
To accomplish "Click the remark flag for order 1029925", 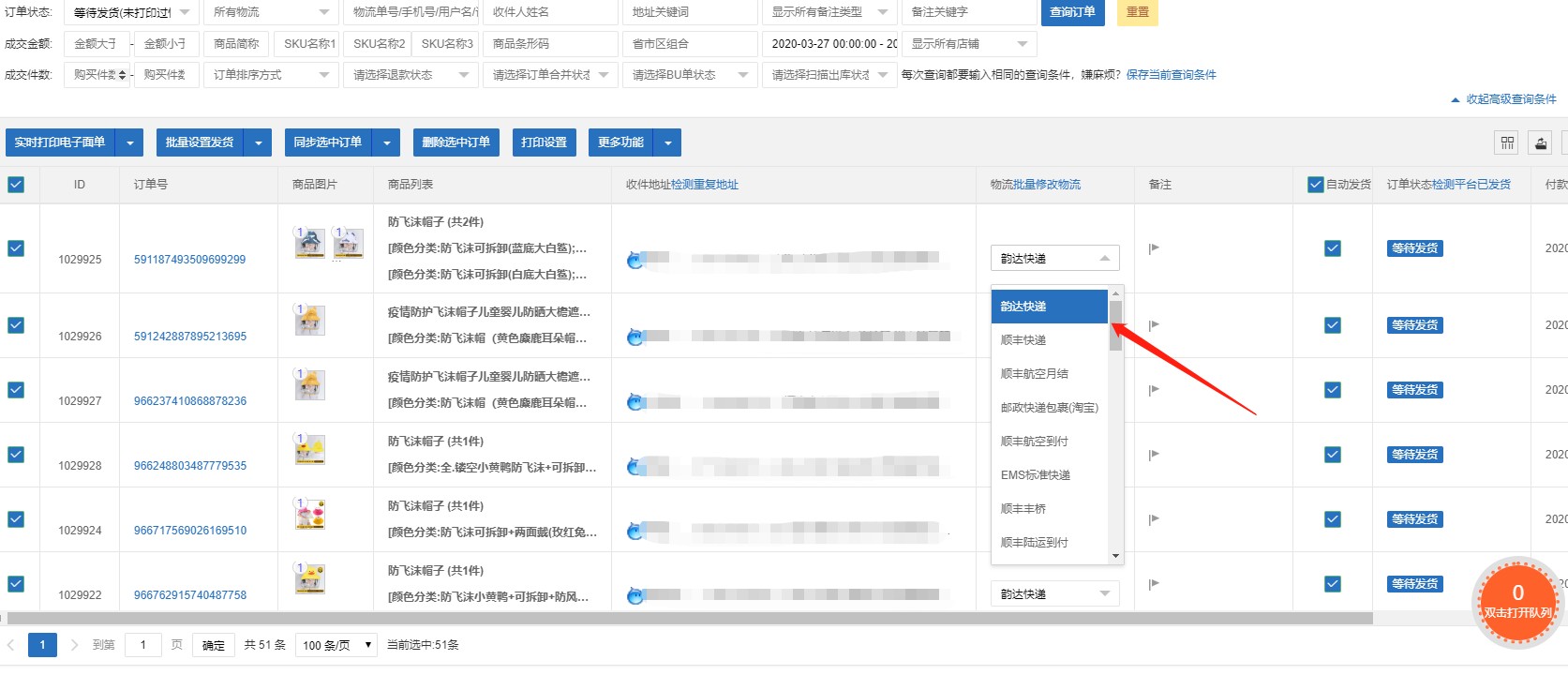I will coord(1154,248).
